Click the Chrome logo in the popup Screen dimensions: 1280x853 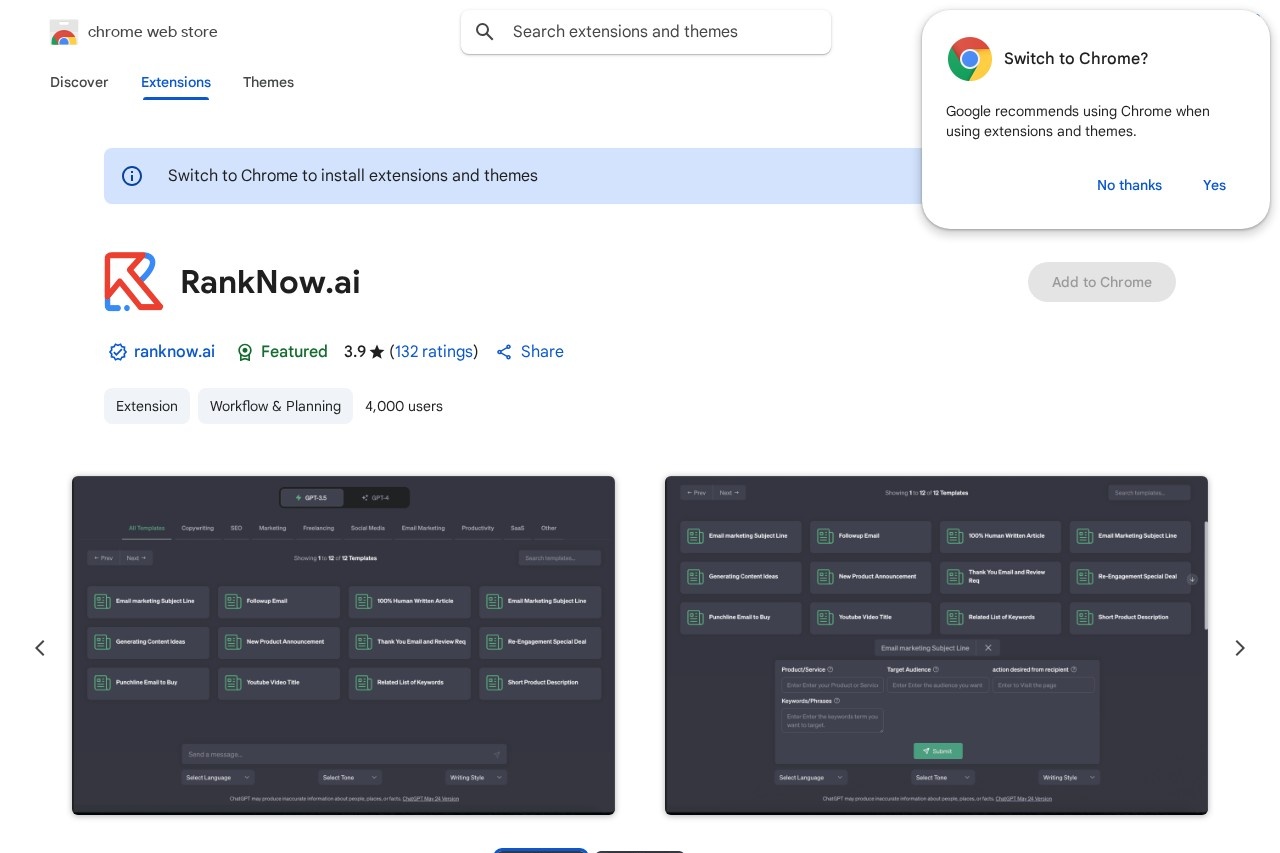[969, 59]
